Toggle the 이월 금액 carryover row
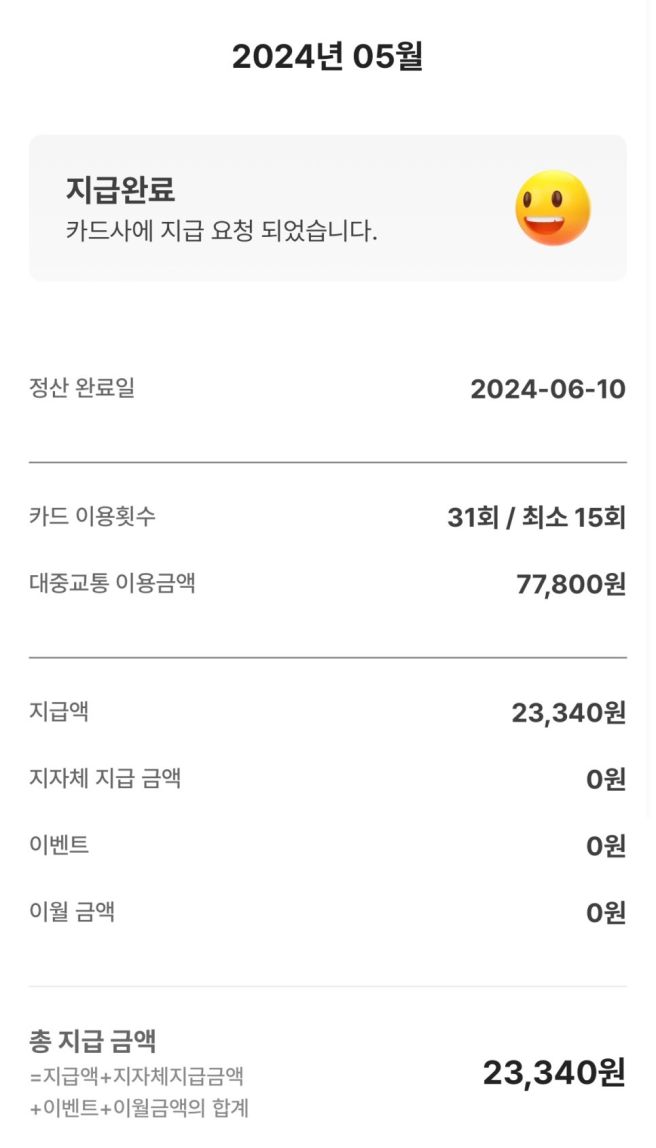 (x=328, y=912)
